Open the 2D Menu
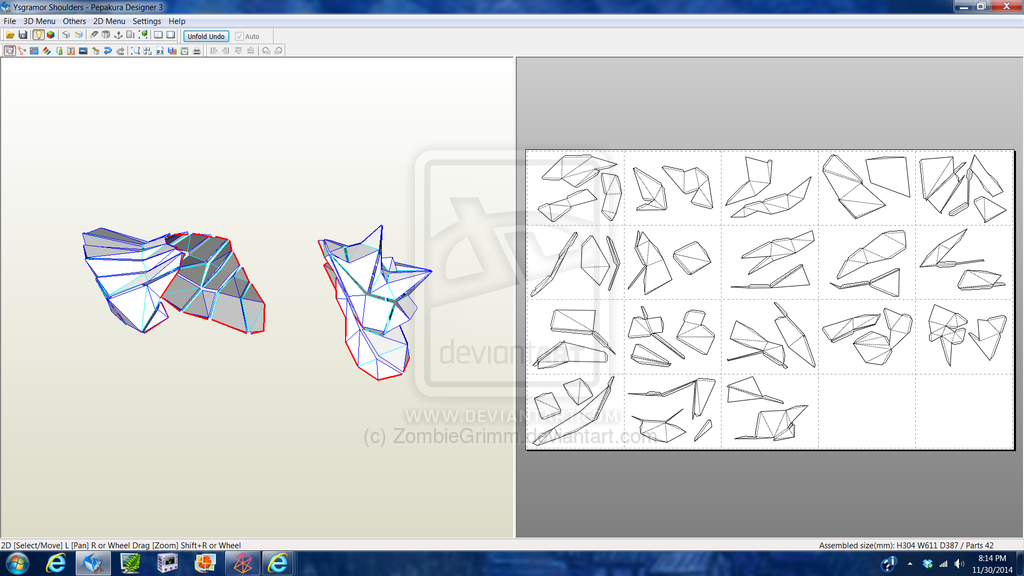 click(109, 21)
